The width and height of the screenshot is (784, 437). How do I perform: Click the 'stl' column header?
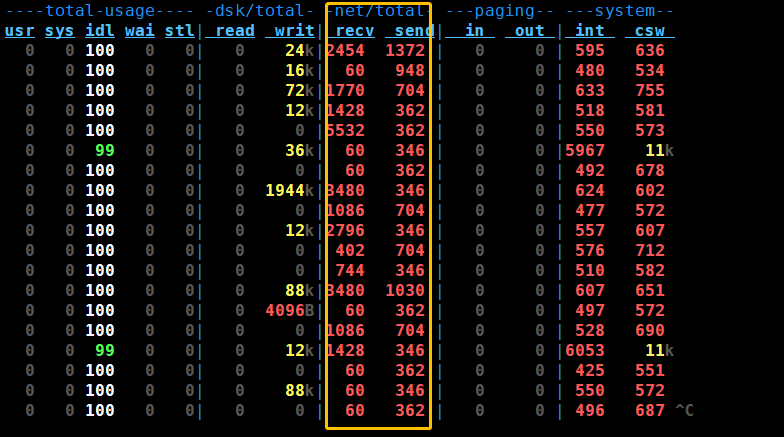pos(180,30)
